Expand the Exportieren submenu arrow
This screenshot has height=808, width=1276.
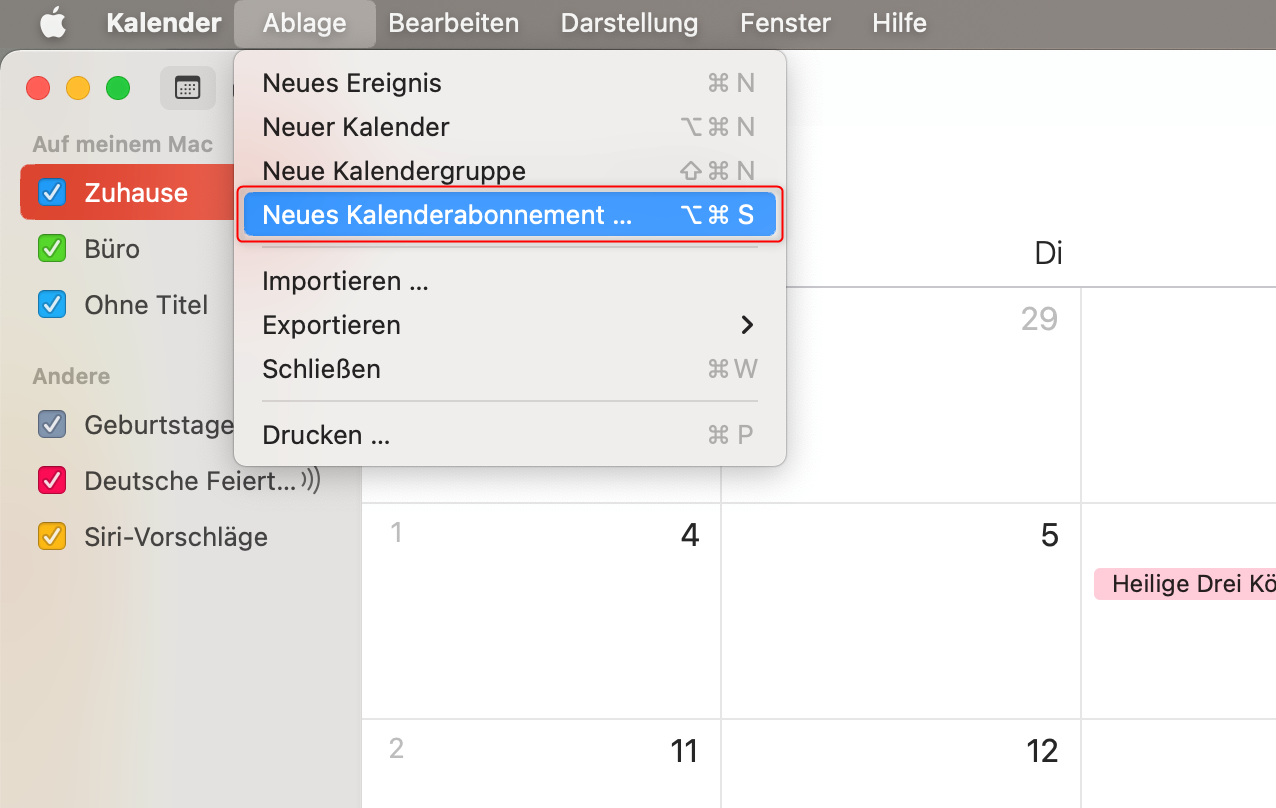click(746, 325)
